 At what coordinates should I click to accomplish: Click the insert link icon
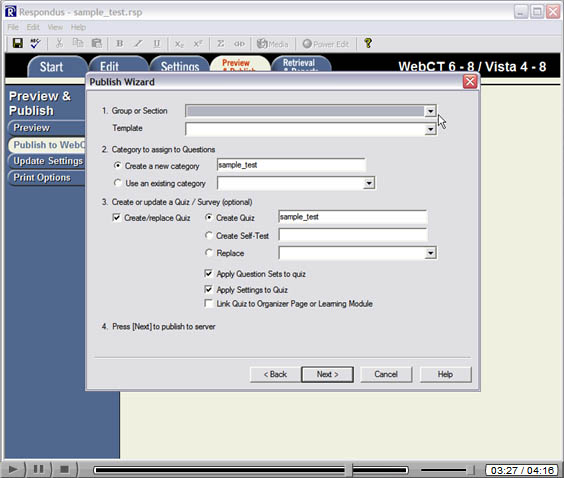point(239,44)
